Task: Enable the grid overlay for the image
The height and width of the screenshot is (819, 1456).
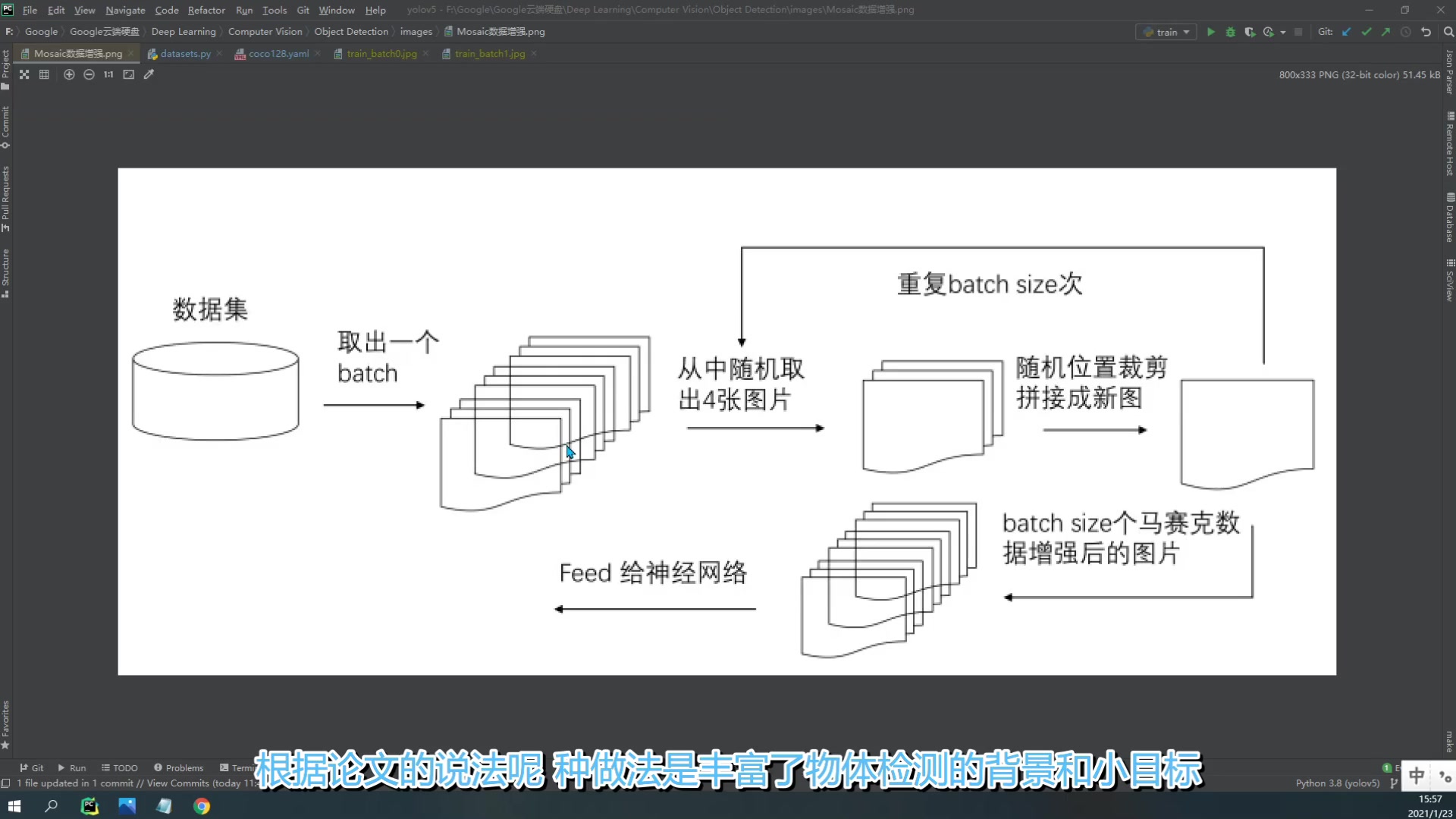Action: (x=44, y=74)
